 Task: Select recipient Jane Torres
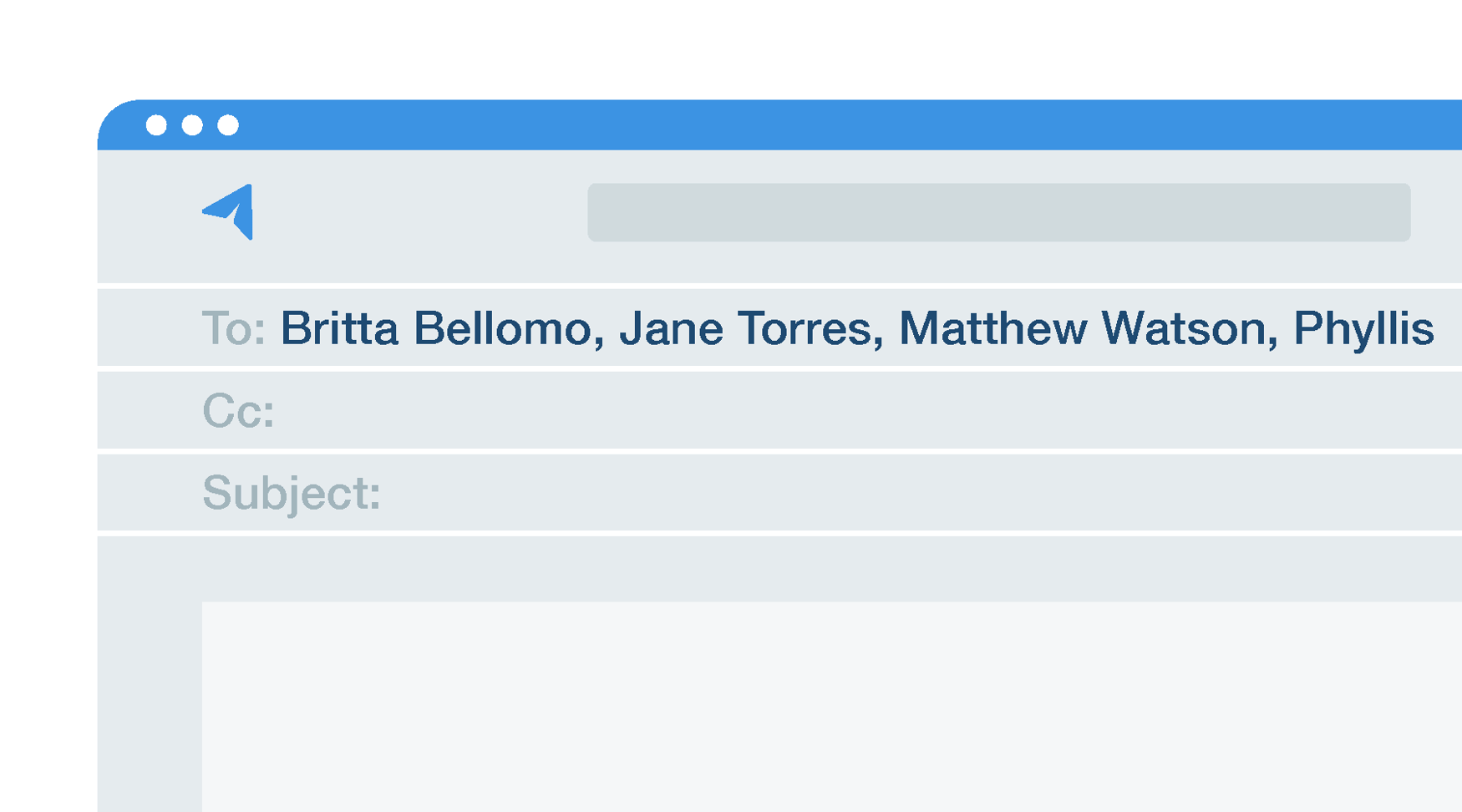(x=744, y=328)
